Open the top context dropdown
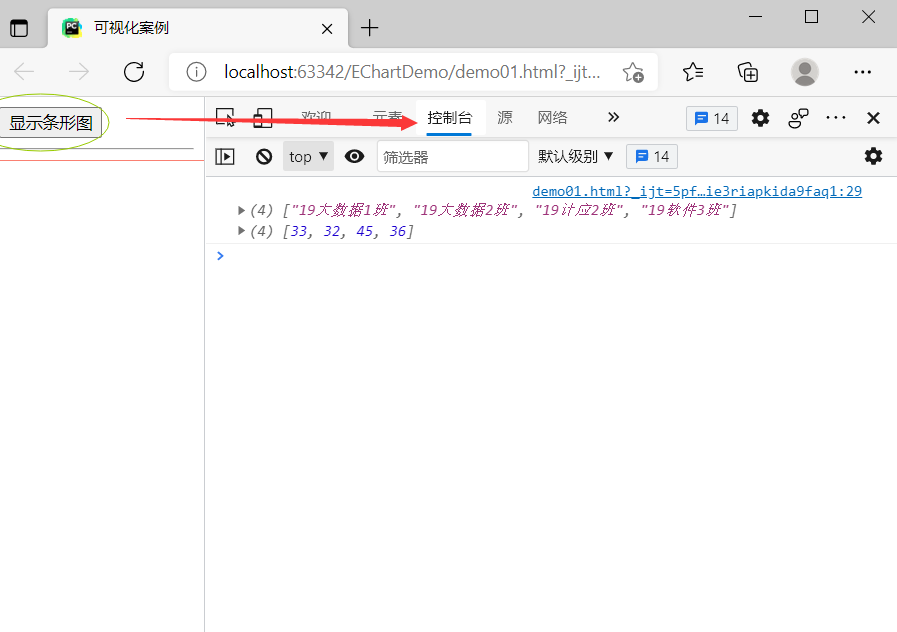Viewport: 897px width, 632px height. tap(308, 156)
